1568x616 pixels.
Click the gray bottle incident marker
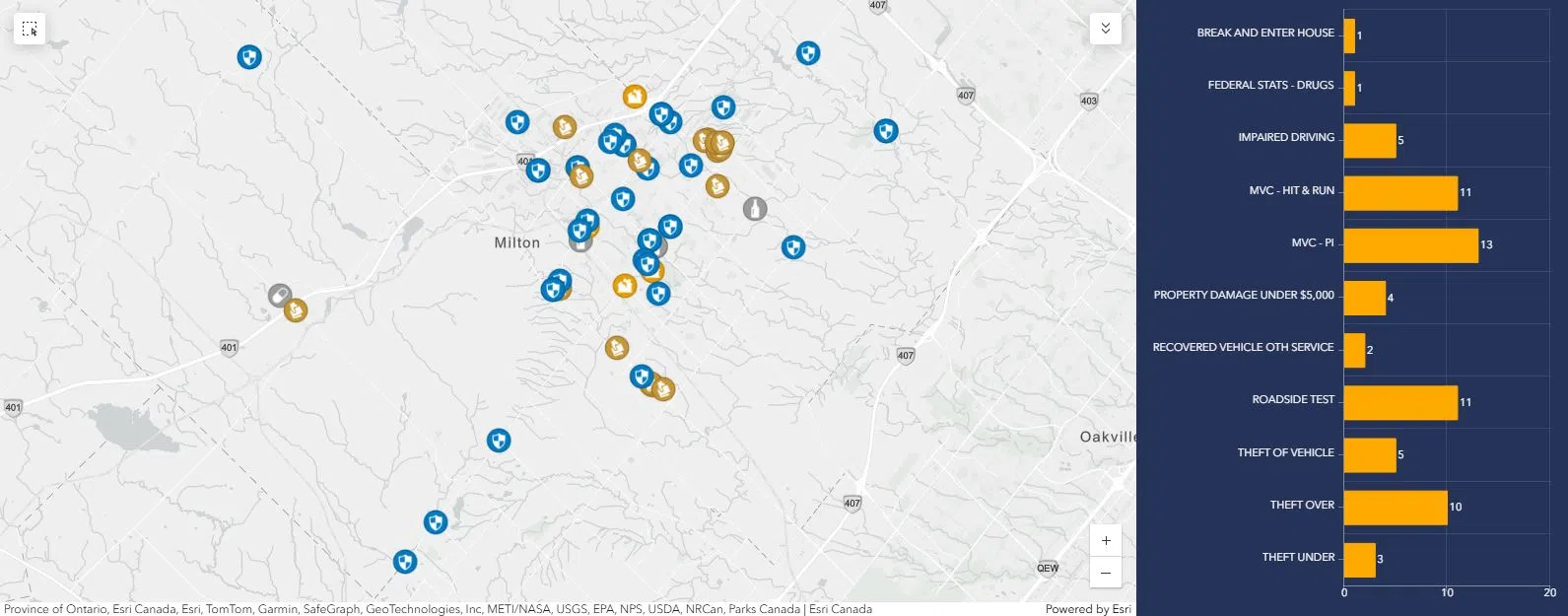pyautogui.click(x=755, y=209)
